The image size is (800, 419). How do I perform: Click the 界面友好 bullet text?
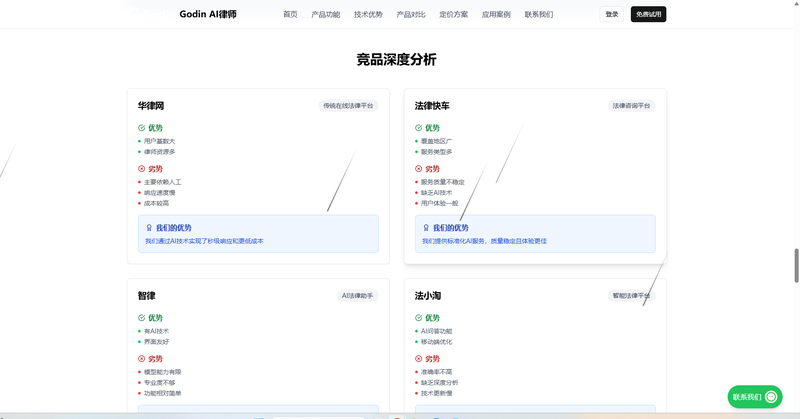click(156, 341)
